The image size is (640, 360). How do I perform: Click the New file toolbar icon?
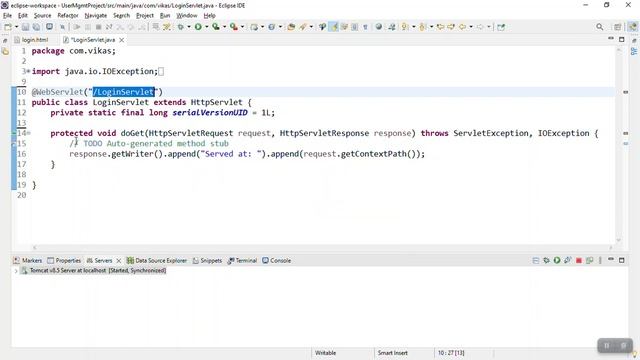pos(8,27)
